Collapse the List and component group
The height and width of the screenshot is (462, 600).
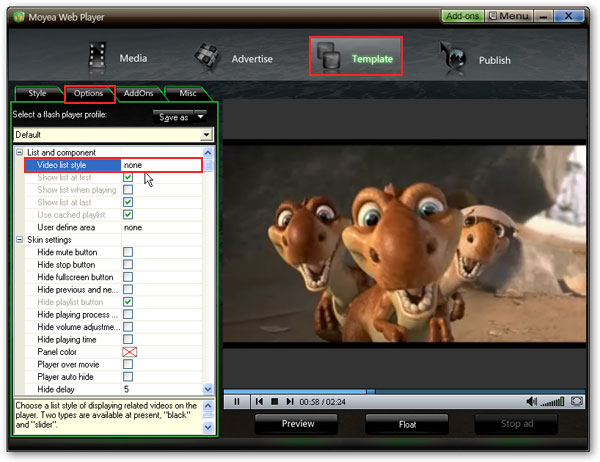click(19, 152)
